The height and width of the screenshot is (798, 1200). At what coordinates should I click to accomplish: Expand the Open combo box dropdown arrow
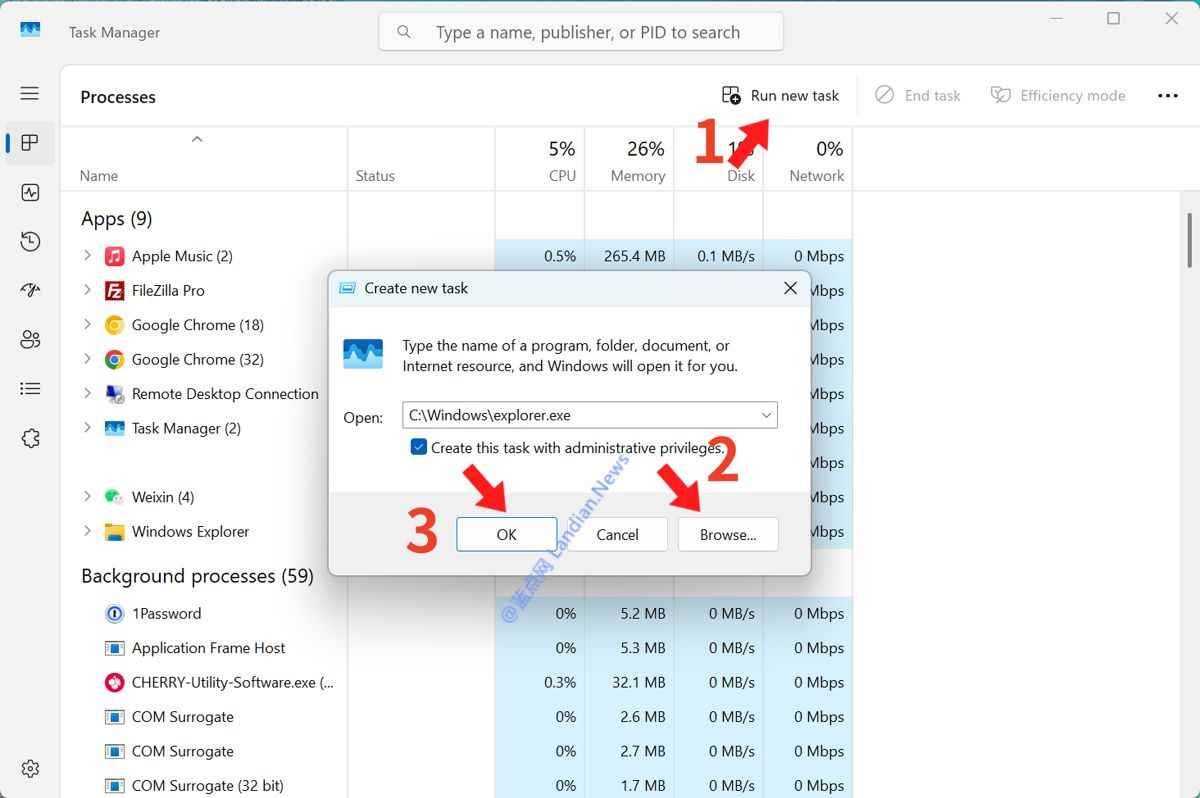[x=766, y=415]
